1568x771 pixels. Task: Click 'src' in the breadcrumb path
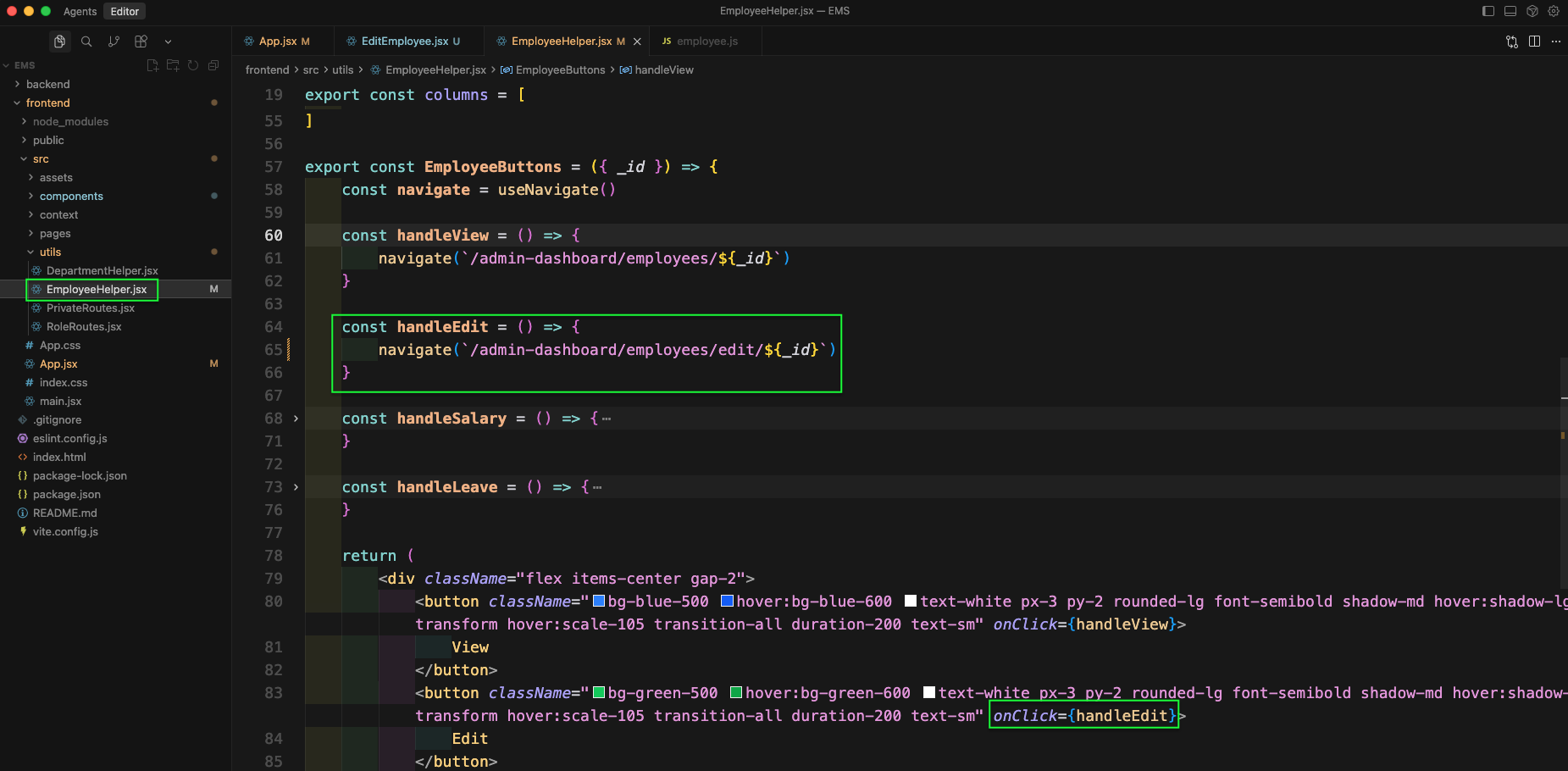pos(311,70)
